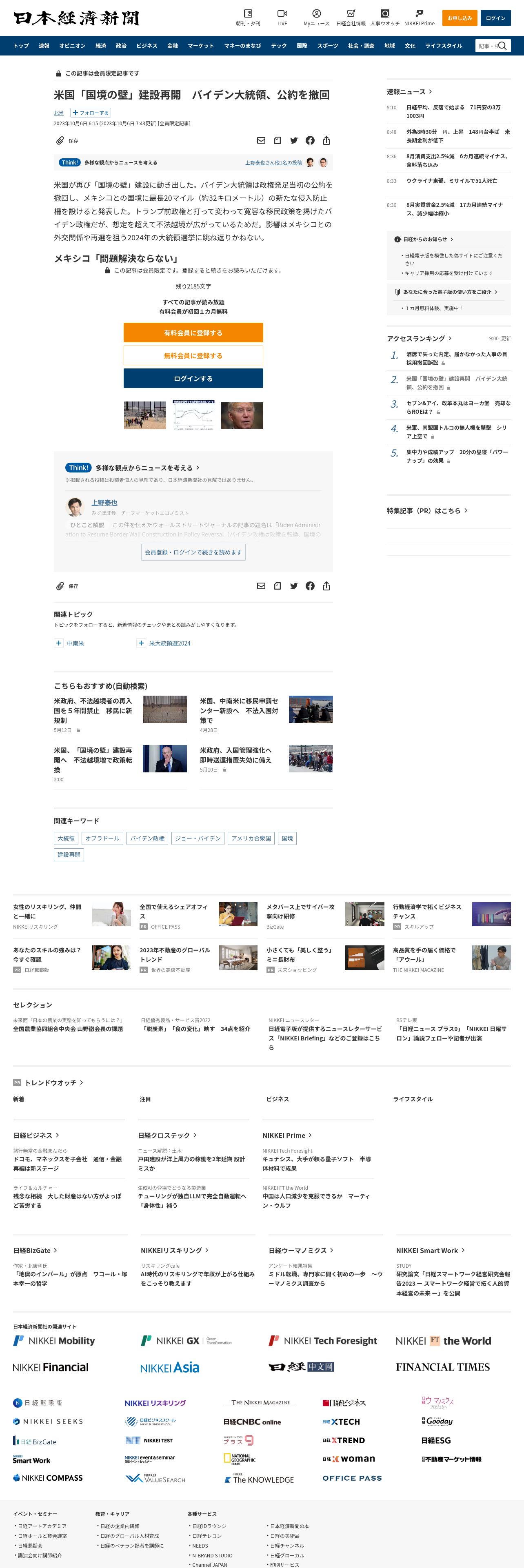Click the Think! badge above the article
The height and width of the screenshot is (1568, 524).
(69, 162)
